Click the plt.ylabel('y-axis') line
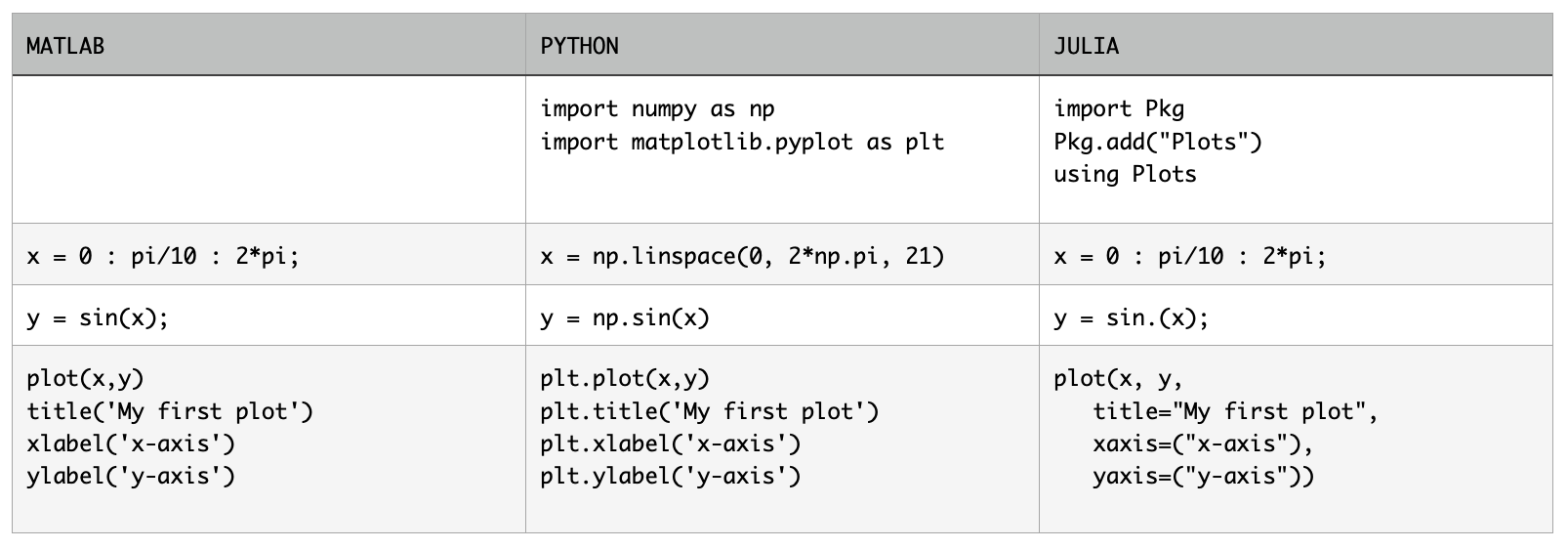The height and width of the screenshot is (549, 1568). point(671,476)
